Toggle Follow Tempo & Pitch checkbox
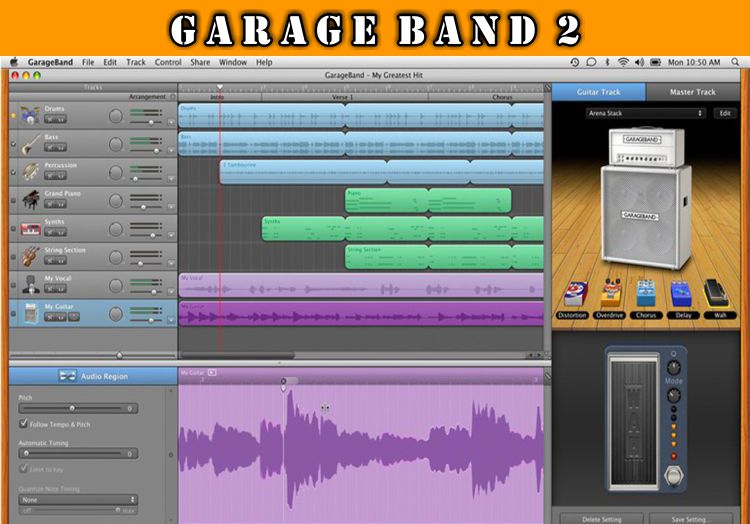750x524 pixels. pos(23,424)
